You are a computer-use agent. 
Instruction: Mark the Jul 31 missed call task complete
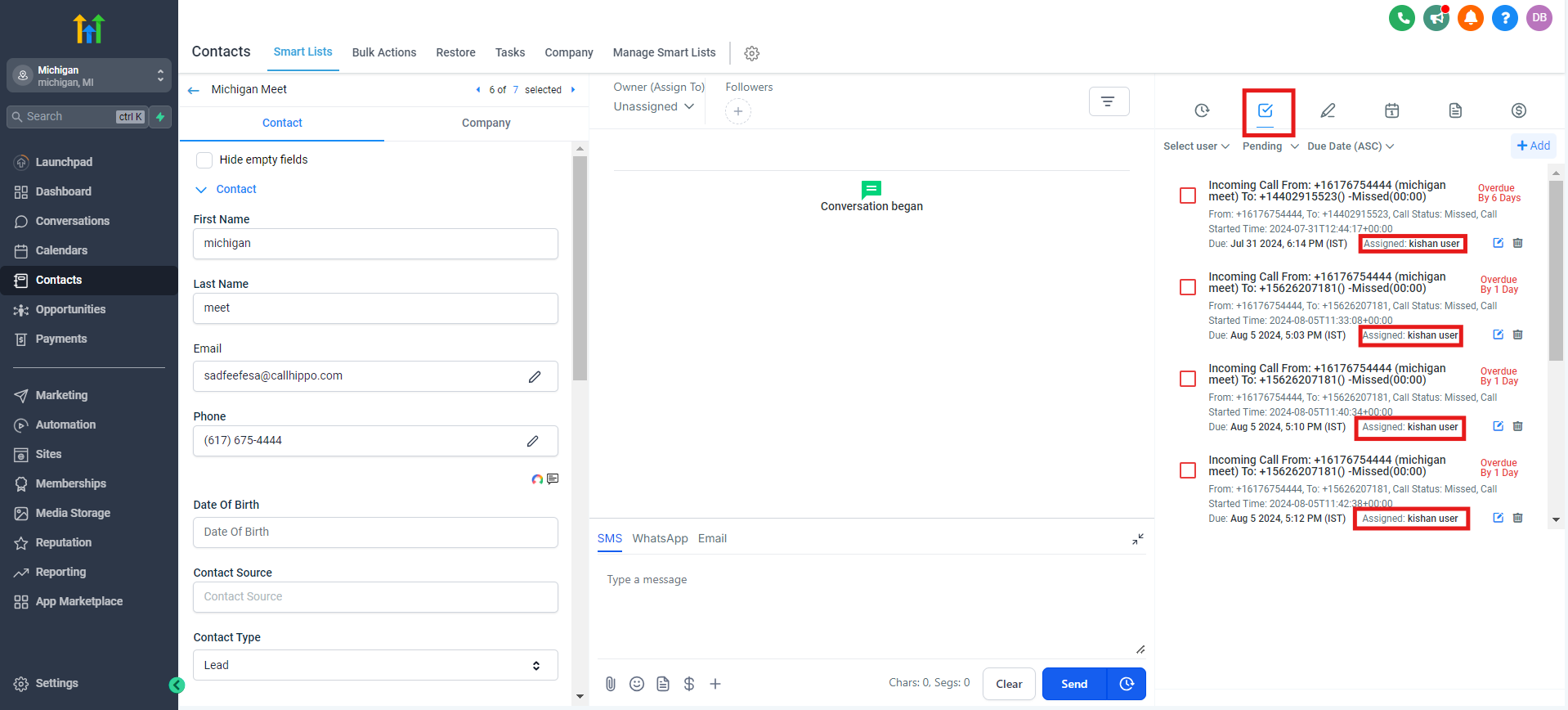pos(1188,195)
